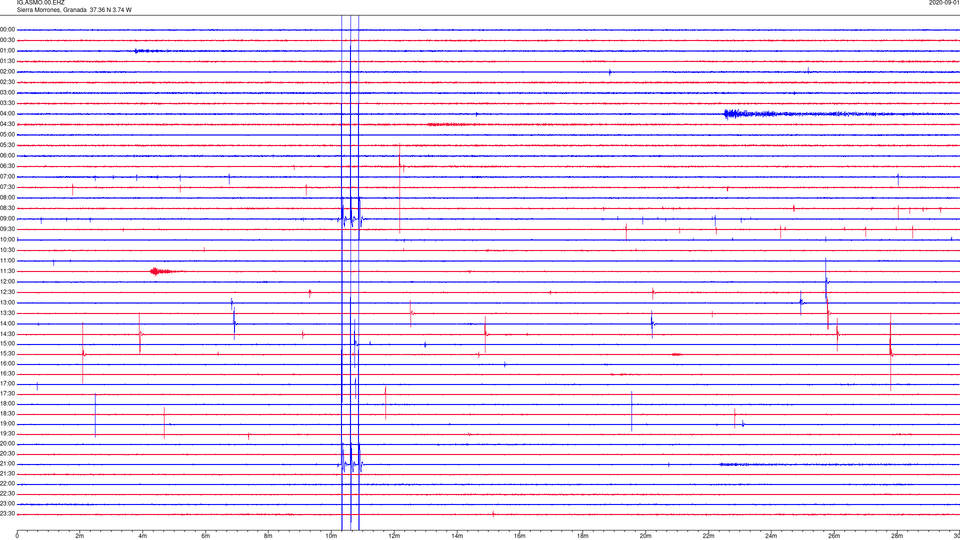Choose the 13:00 hour label
The height and width of the screenshot is (540, 960).
(x=7, y=303)
